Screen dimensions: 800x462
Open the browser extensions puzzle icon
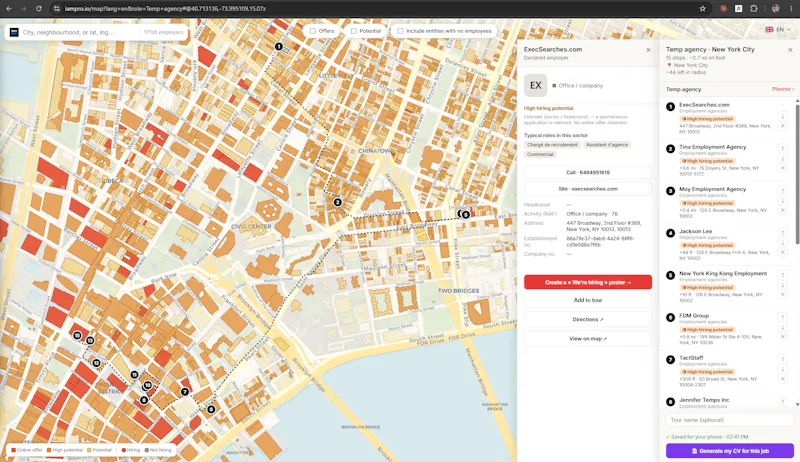pos(754,9)
